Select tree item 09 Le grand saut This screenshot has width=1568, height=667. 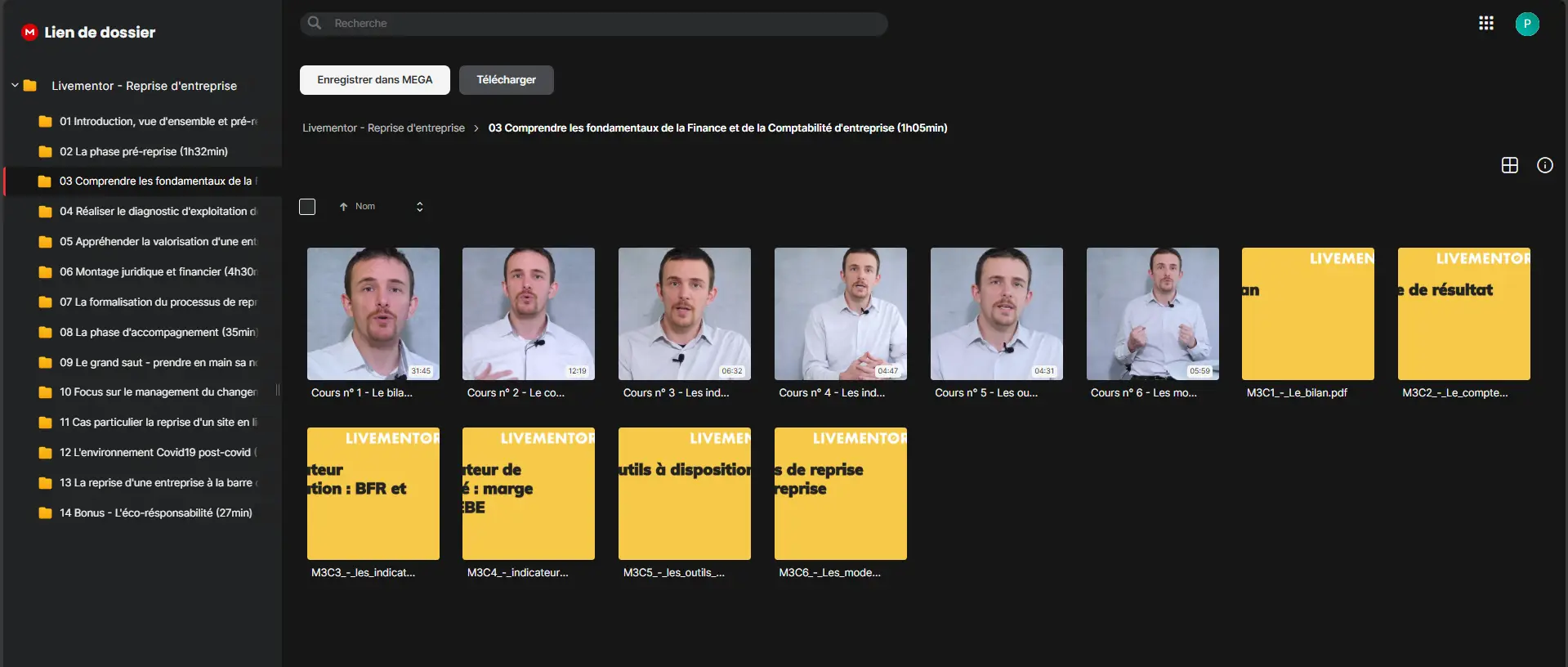(143, 362)
